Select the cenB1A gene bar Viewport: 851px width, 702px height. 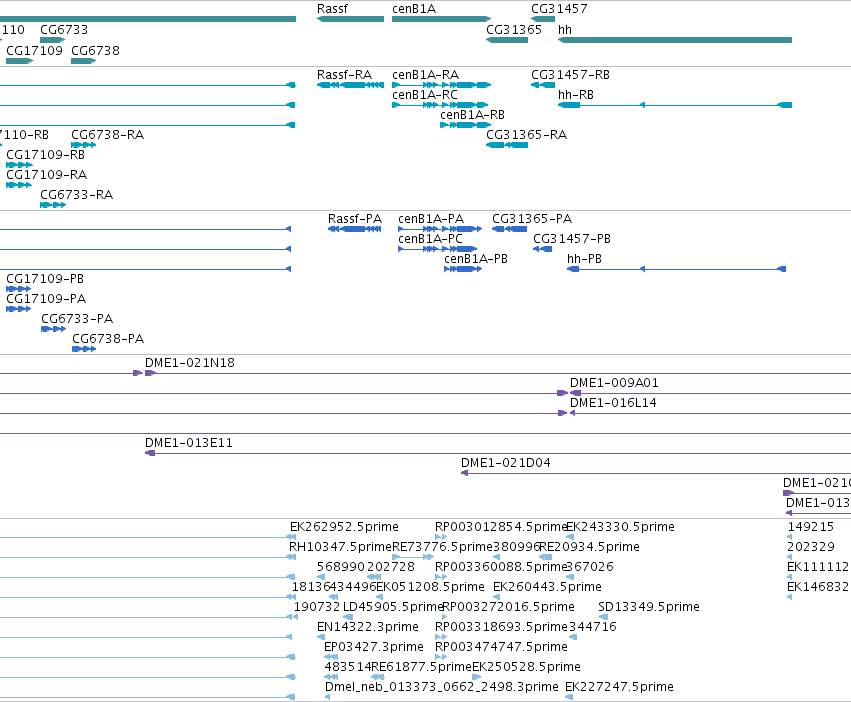(441, 19)
